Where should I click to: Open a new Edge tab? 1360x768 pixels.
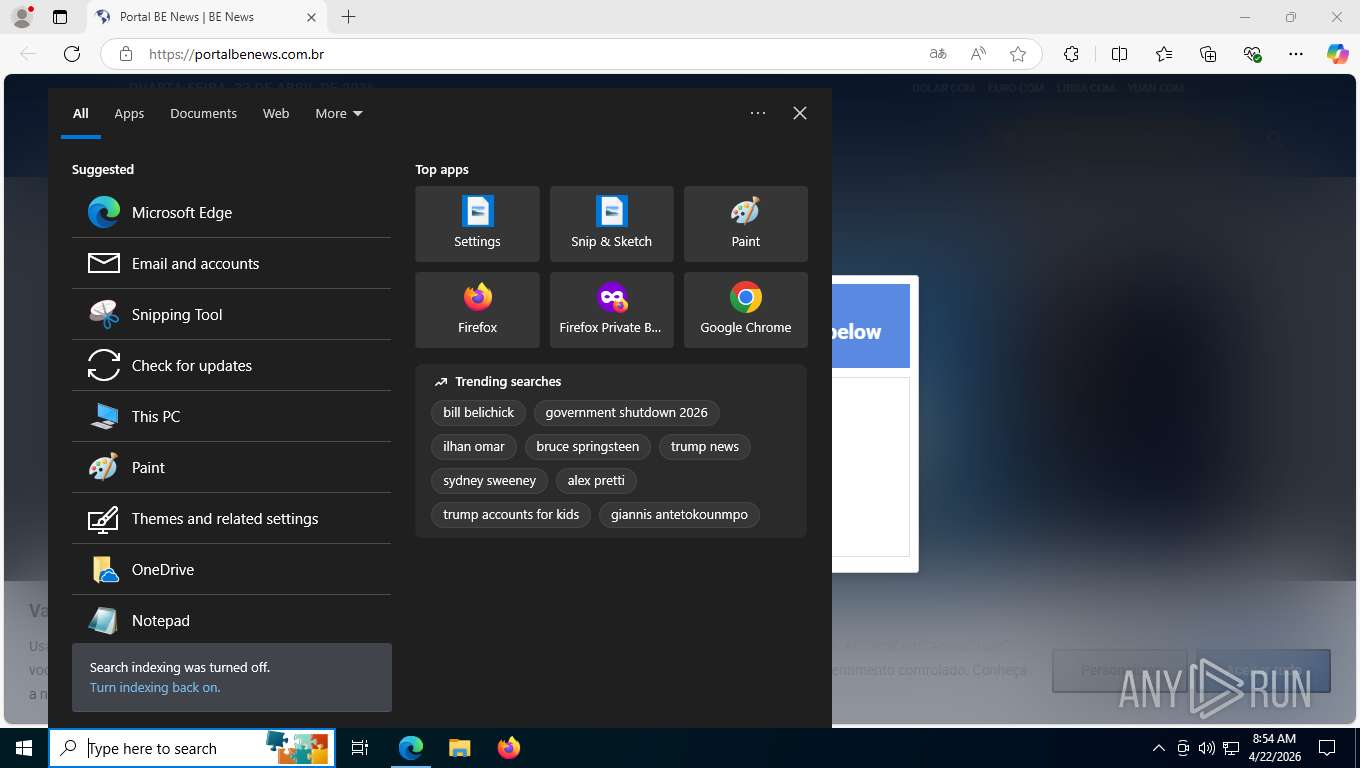(348, 17)
